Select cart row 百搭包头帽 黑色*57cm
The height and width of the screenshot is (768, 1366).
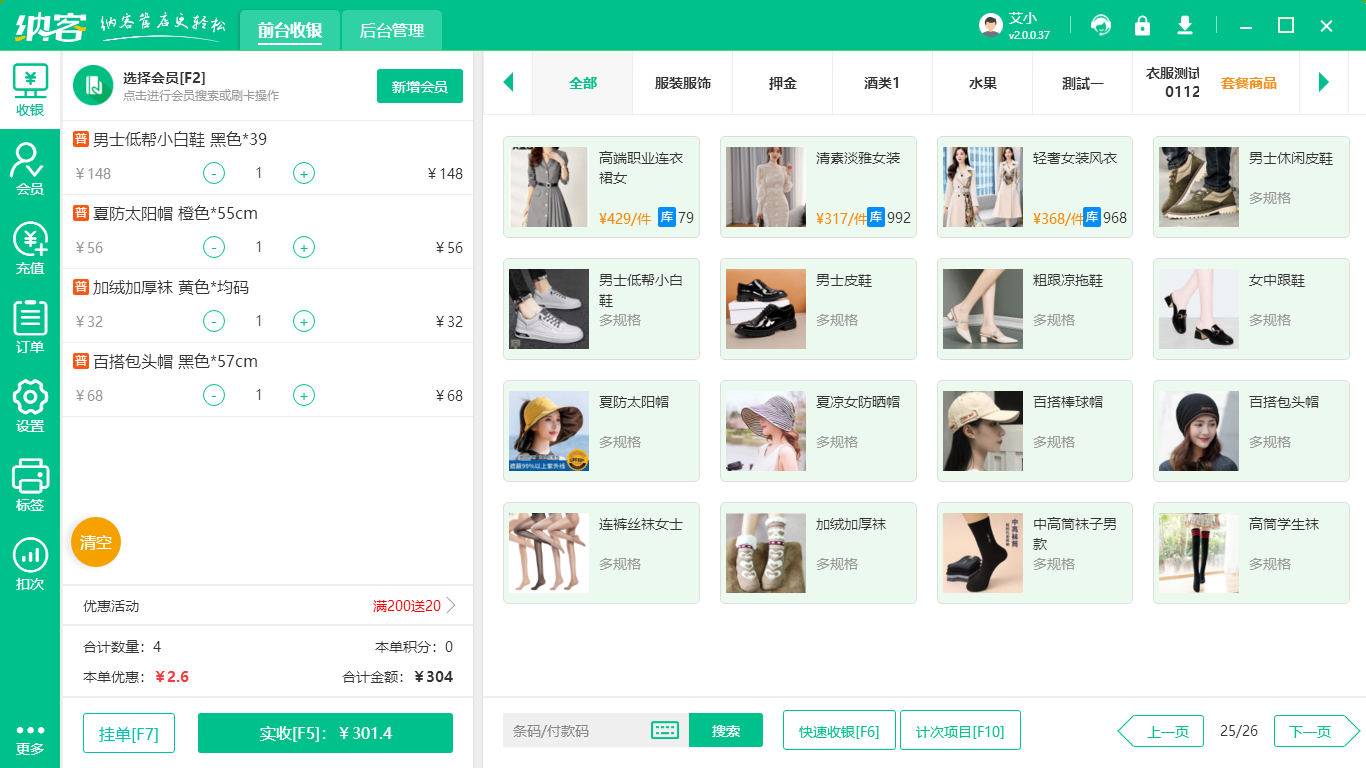pos(268,380)
